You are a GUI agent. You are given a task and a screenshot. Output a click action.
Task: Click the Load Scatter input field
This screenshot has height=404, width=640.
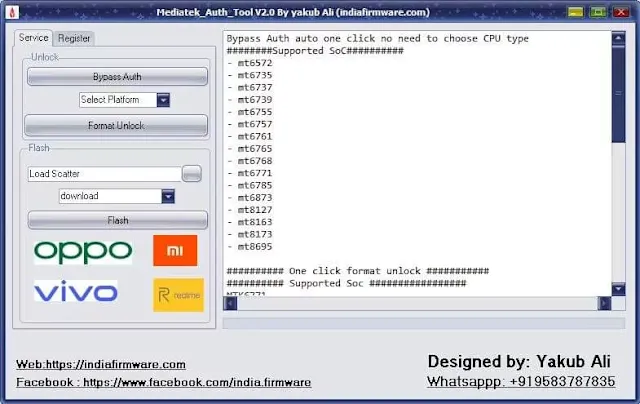(104, 174)
